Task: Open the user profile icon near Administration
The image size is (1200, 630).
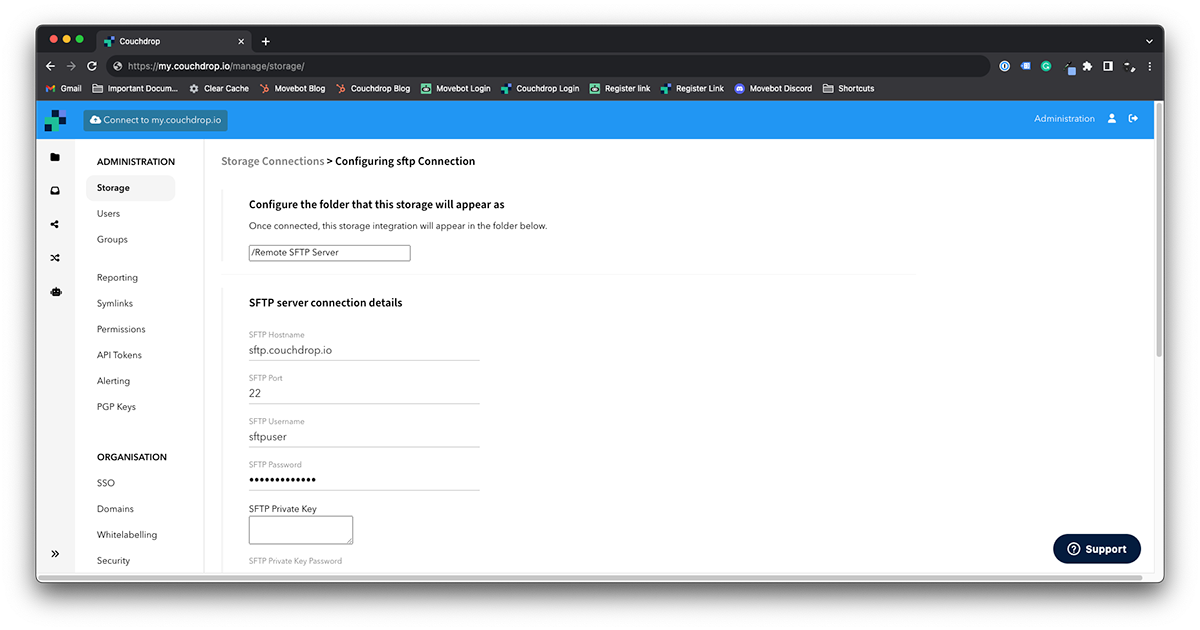Action: [1111, 118]
